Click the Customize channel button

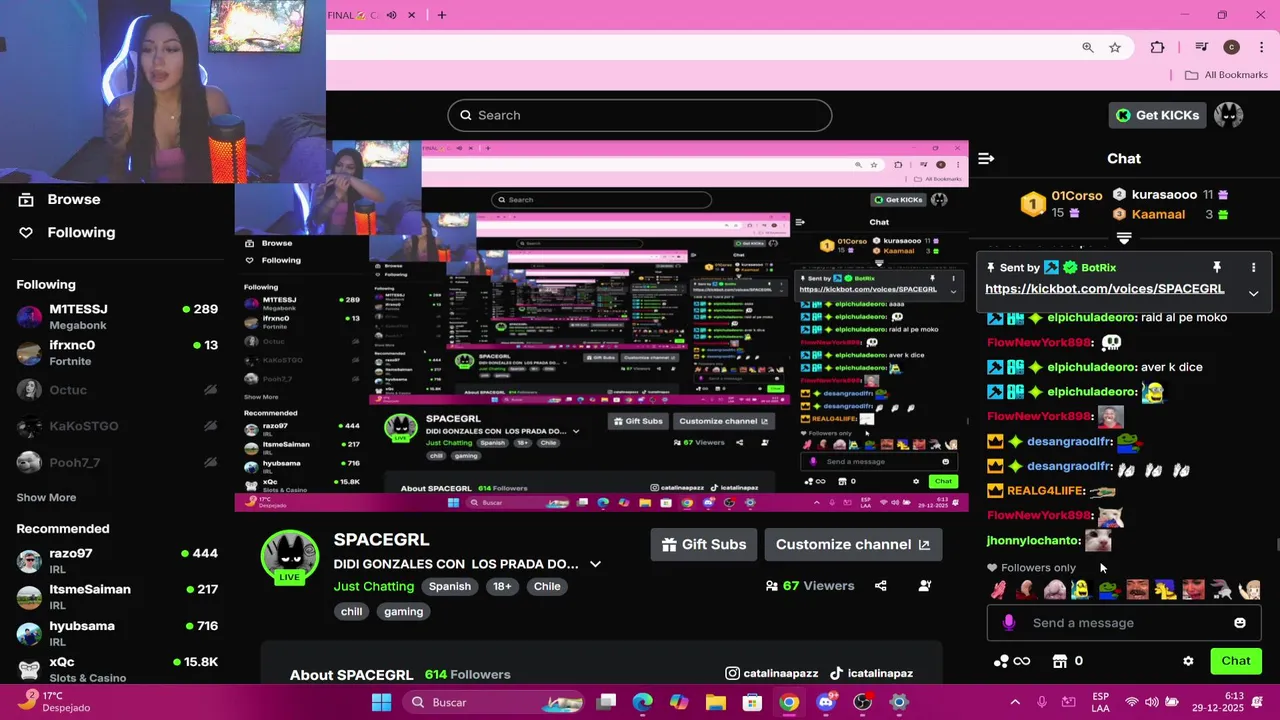(x=853, y=545)
